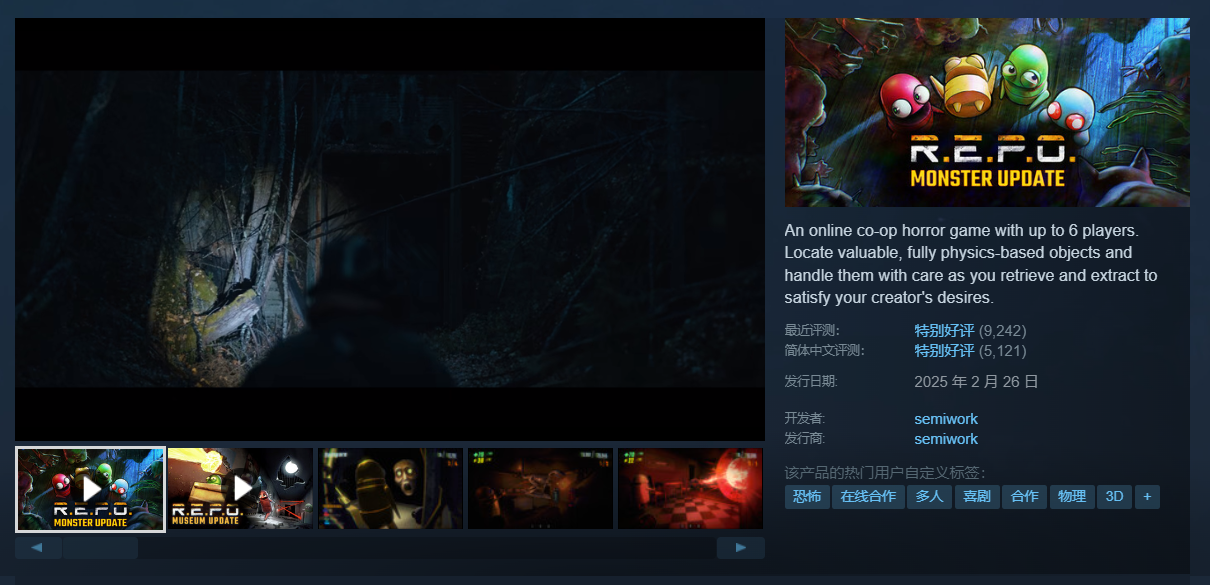Select the 多人 tag

[x=929, y=496]
